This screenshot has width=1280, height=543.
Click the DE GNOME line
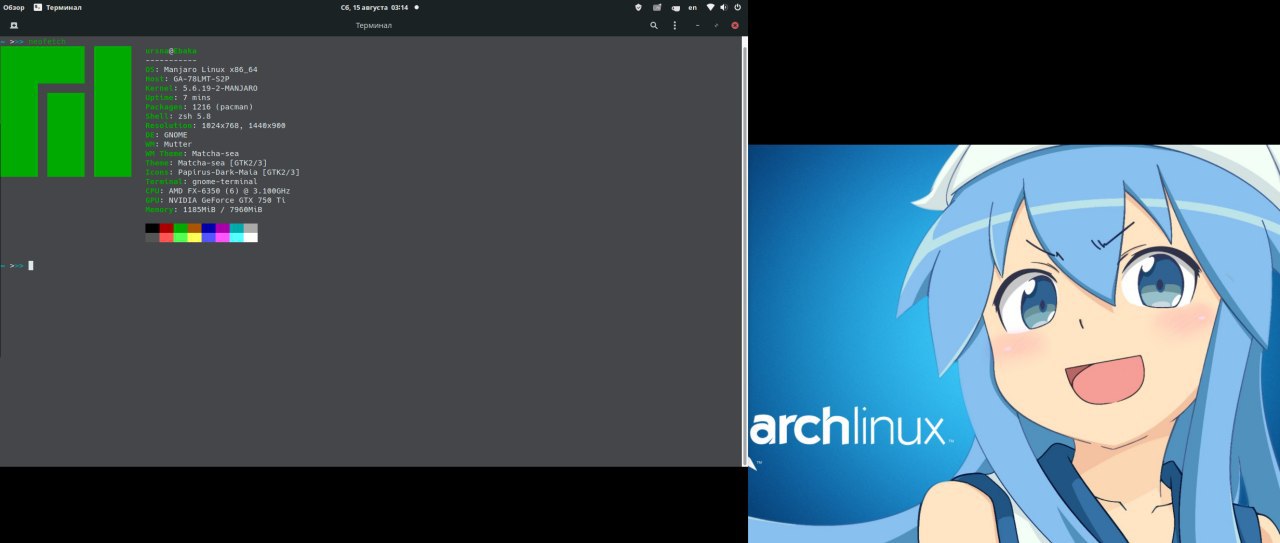click(166, 134)
